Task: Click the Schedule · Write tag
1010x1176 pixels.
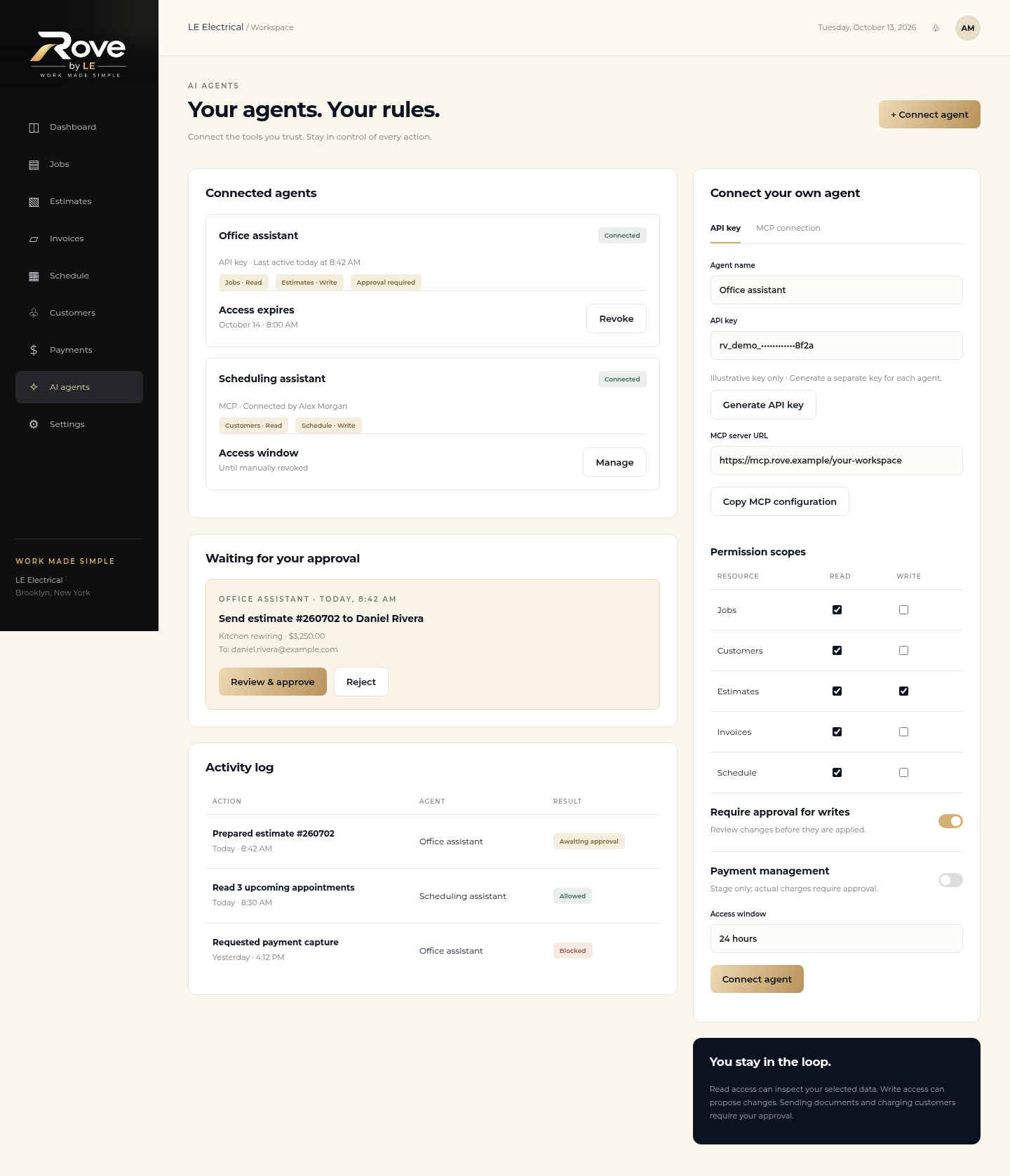Action: pyautogui.click(x=328, y=426)
